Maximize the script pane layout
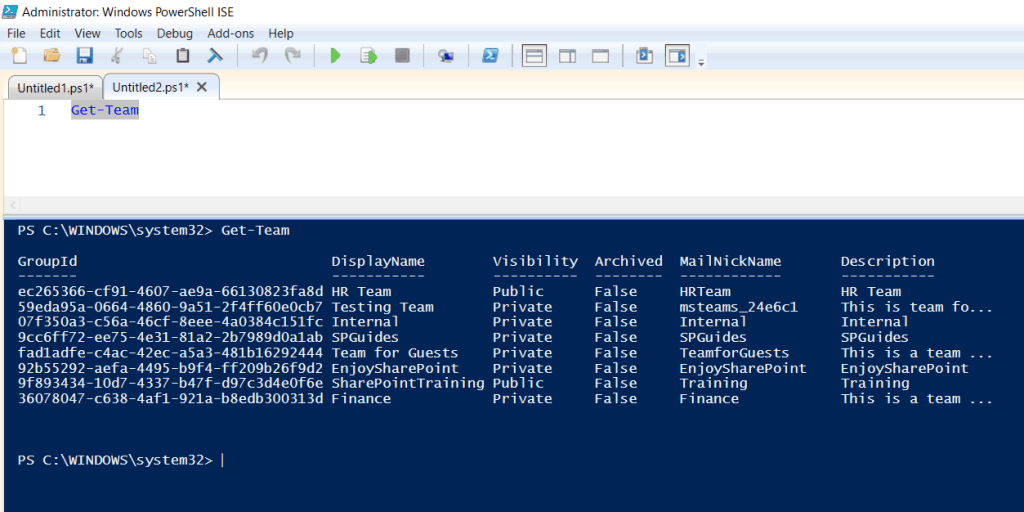The image size is (1024, 512). point(600,56)
